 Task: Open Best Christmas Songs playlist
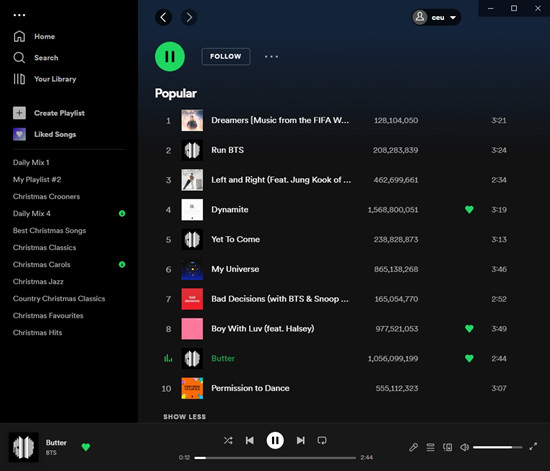[49, 230]
